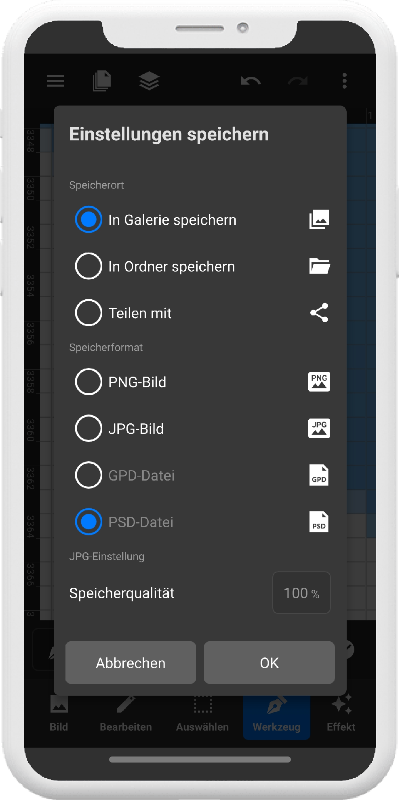
Task: Switch to the Werkzeug tab
Action: [277, 714]
